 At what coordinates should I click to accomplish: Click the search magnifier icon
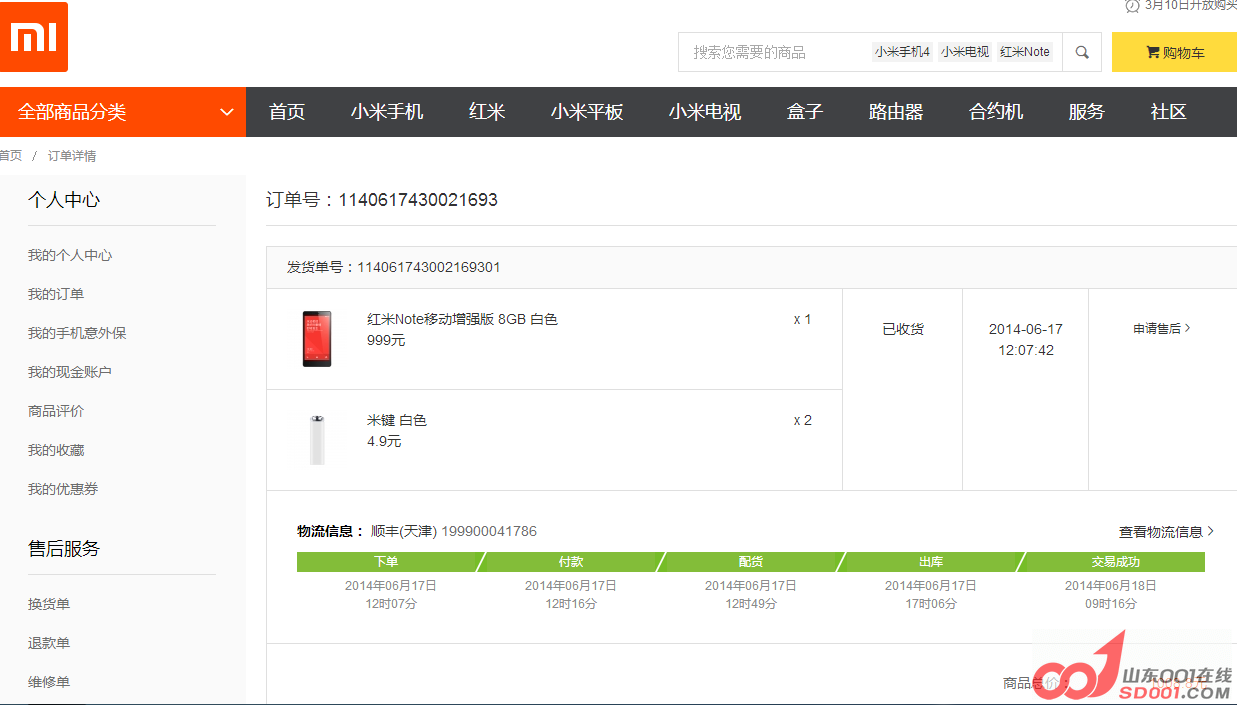[x=1081, y=52]
